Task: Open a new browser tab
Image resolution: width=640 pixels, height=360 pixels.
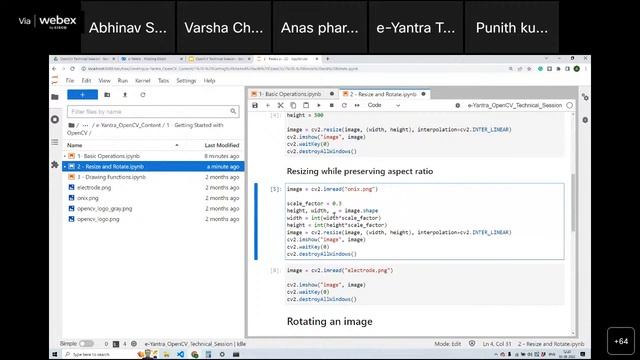Action: click(327, 59)
